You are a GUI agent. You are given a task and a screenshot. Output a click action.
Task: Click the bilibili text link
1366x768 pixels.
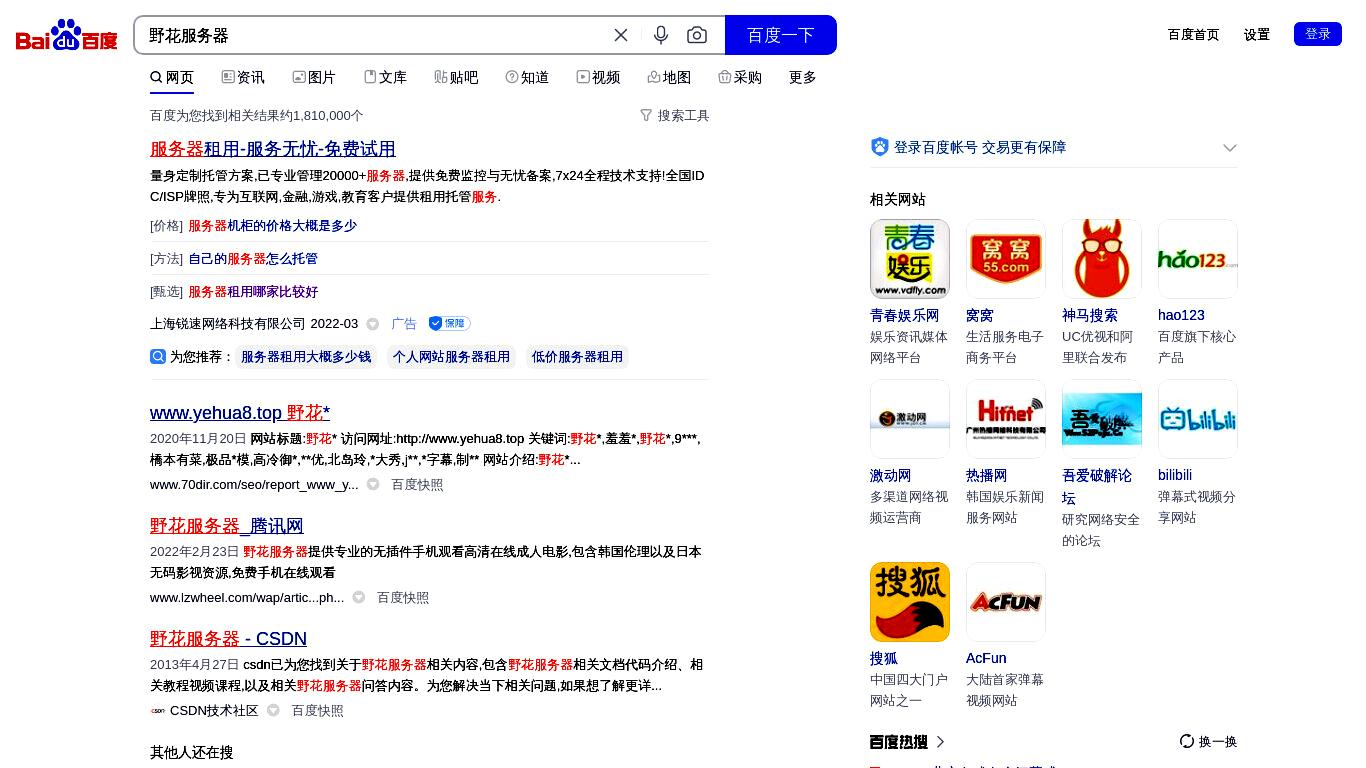click(x=1175, y=475)
